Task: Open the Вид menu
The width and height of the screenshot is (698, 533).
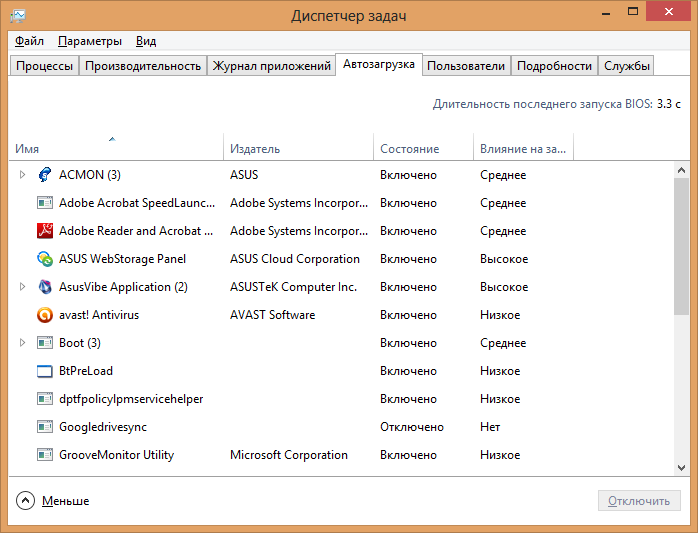Action: point(146,41)
